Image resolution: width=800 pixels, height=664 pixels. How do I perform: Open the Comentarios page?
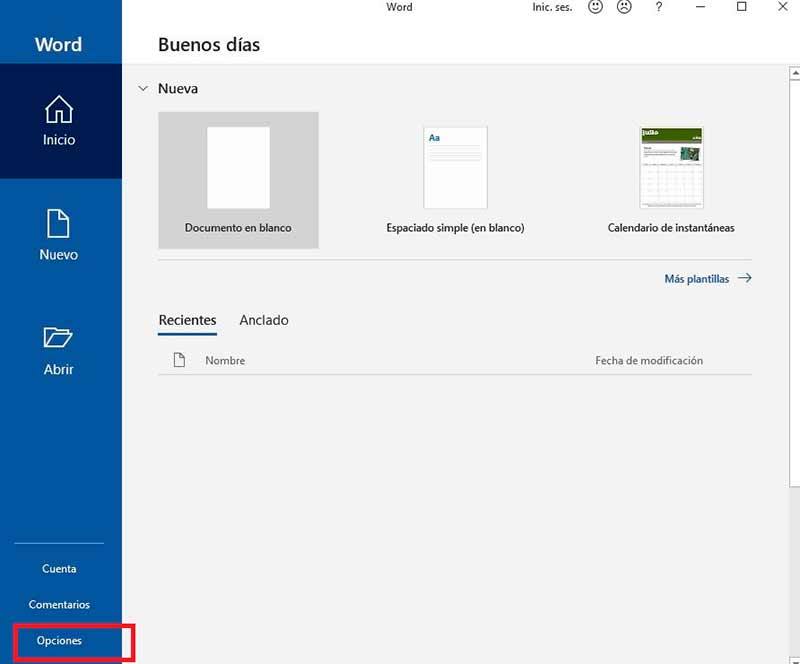59,604
